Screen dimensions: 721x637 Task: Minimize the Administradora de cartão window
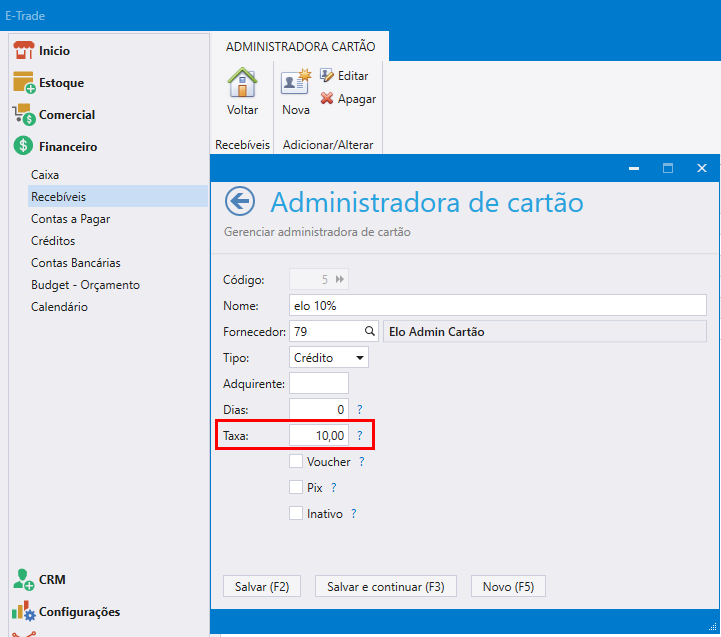(634, 168)
